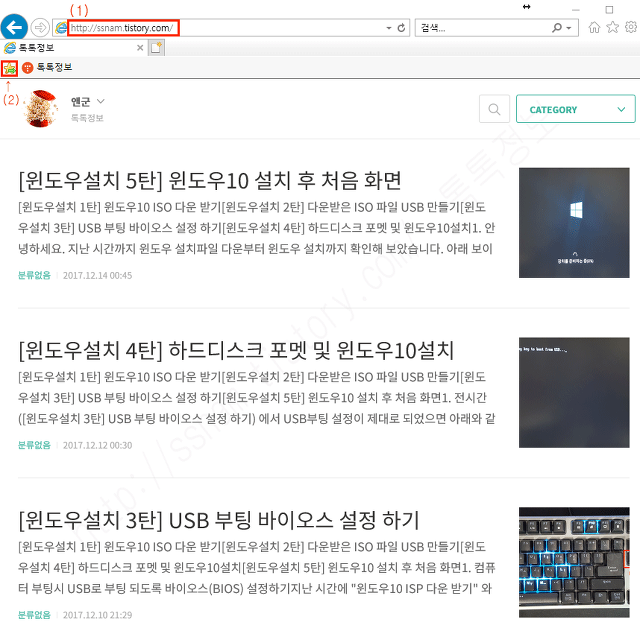Click excerpt text of 4탄 post
This screenshot has height=631, width=640.
click(x=256, y=398)
